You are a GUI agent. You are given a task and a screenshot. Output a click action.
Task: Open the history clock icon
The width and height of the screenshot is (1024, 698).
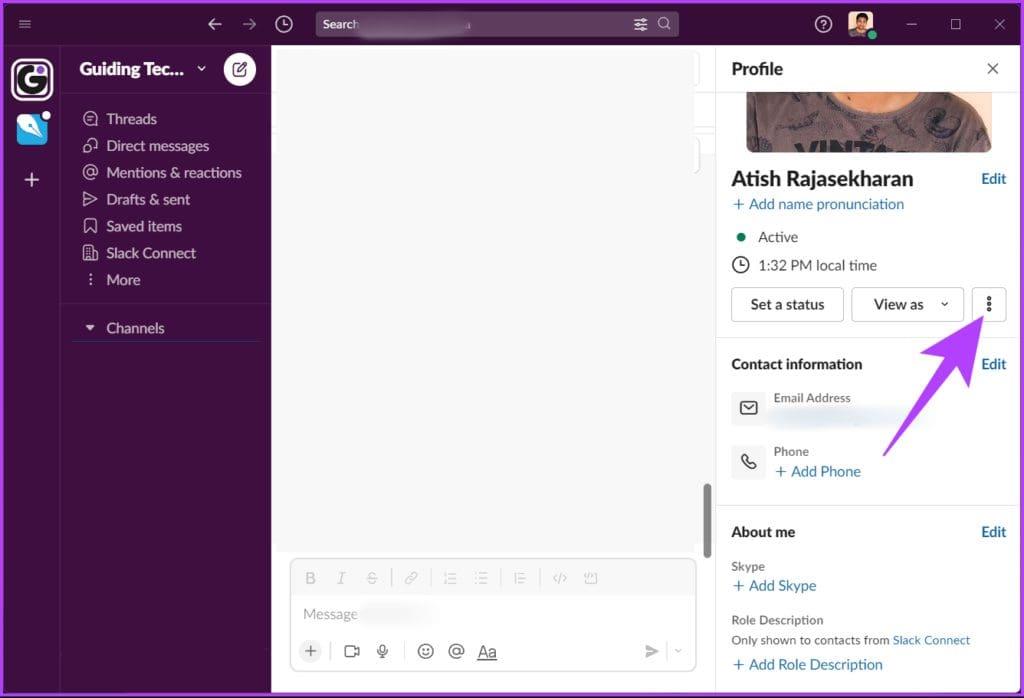(x=283, y=24)
